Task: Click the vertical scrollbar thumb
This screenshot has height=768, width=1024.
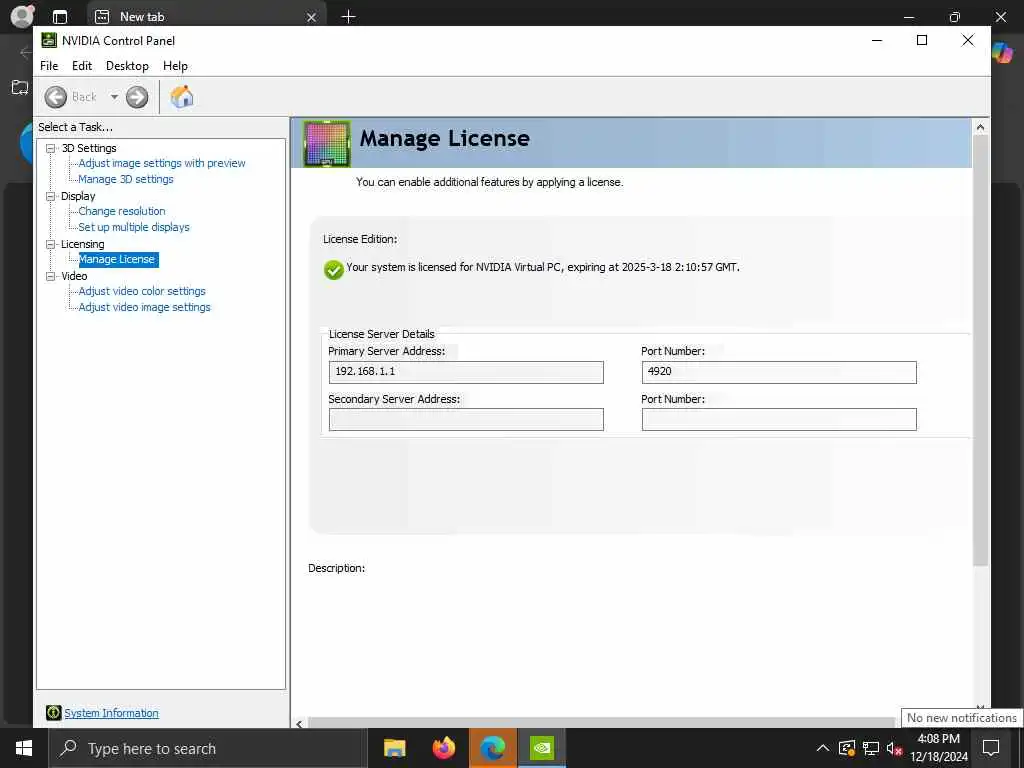Action: pos(980,350)
